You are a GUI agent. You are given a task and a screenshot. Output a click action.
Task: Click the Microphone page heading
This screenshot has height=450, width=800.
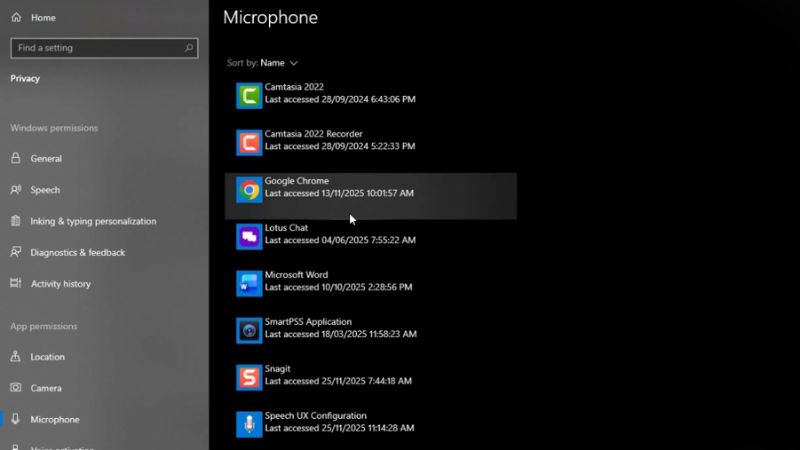pos(270,17)
